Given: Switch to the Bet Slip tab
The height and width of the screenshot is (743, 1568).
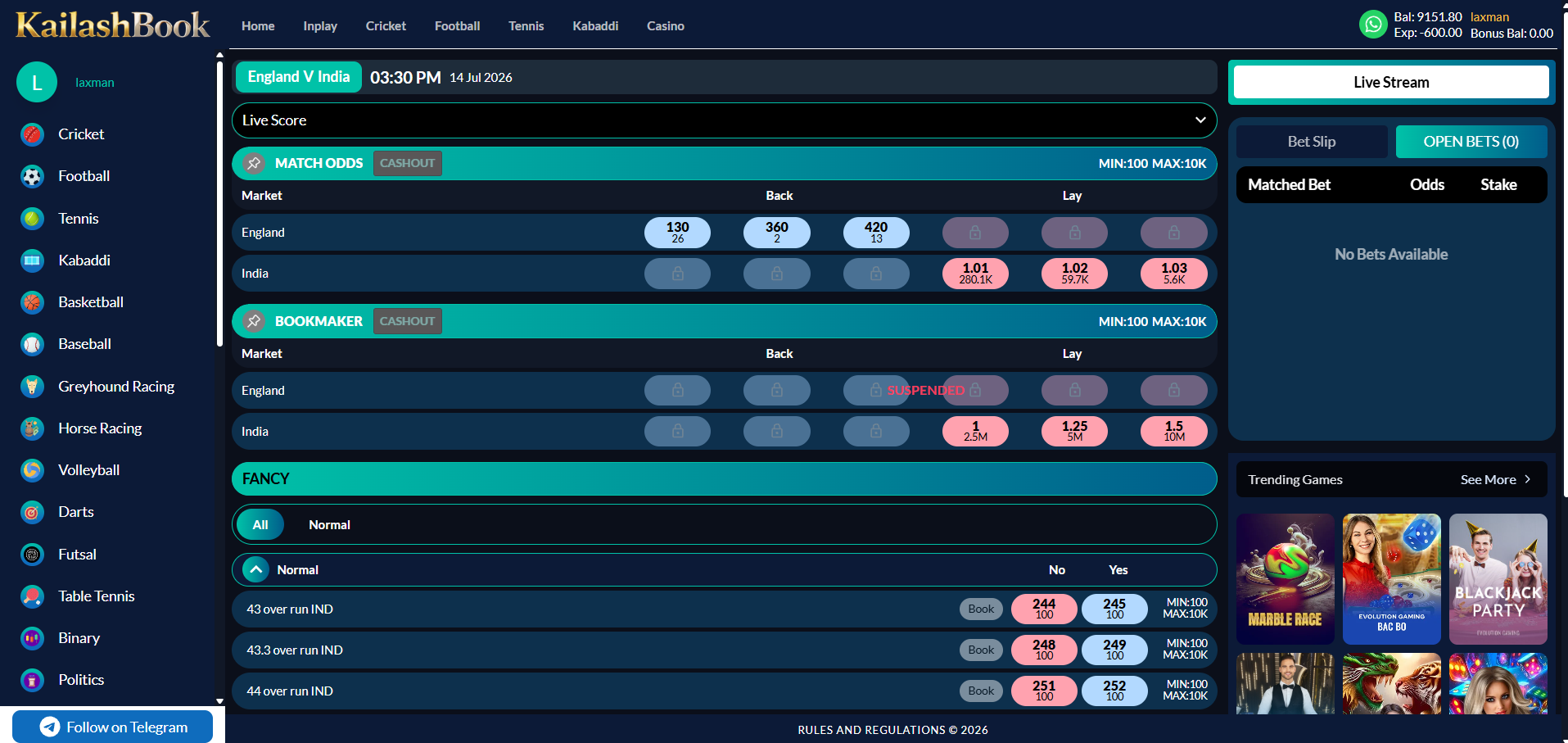Looking at the screenshot, I should pos(1312,142).
